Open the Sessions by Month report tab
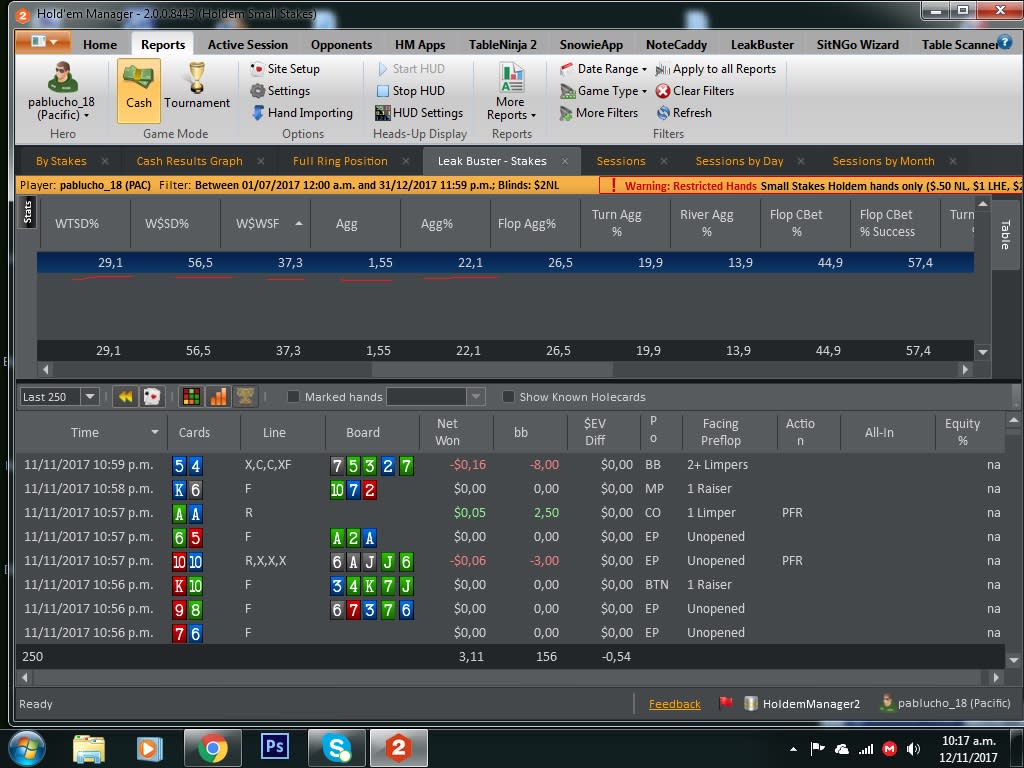 883,161
